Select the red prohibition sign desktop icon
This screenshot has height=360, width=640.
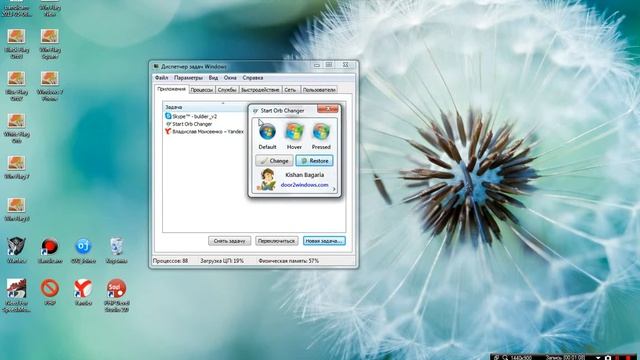point(50,292)
